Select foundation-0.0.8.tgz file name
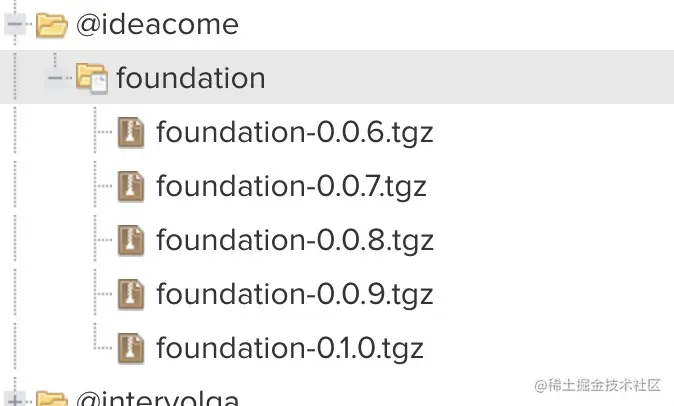This screenshot has width=674, height=406. point(294,240)
